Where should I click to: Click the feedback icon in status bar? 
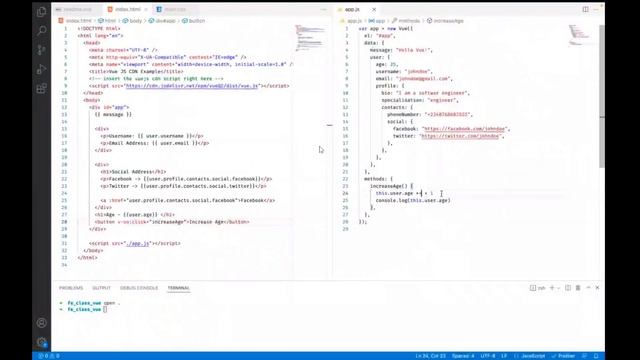[x=584, y=356]
